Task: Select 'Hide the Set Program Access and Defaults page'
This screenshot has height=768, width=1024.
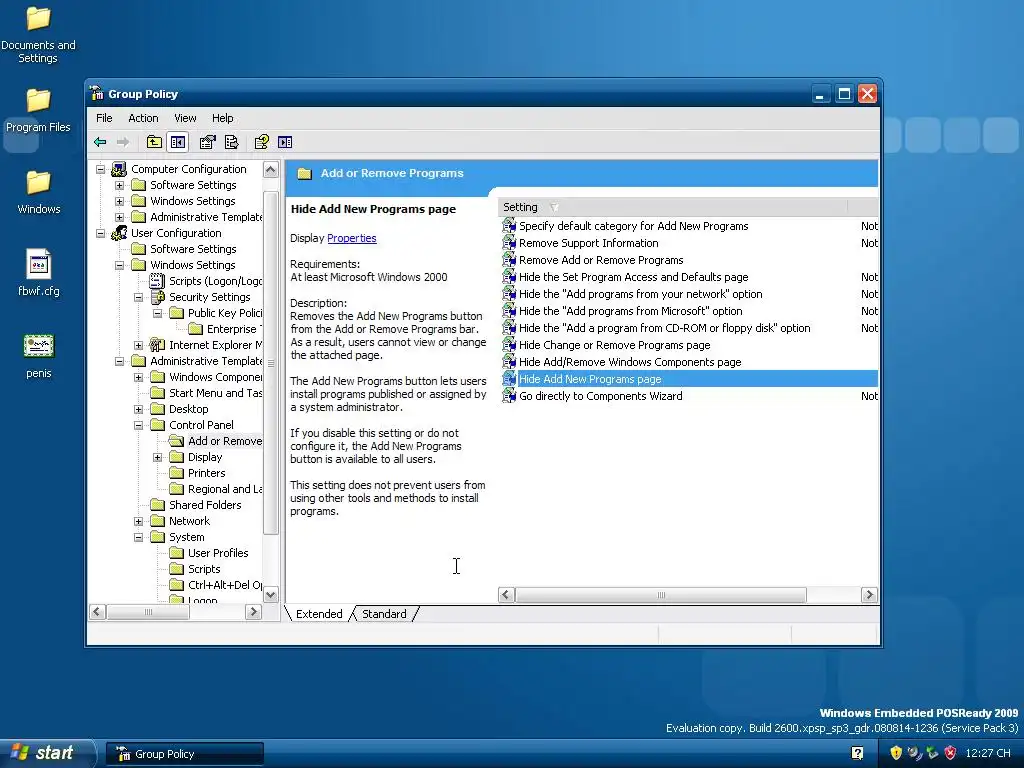Action: coord(633,277)
